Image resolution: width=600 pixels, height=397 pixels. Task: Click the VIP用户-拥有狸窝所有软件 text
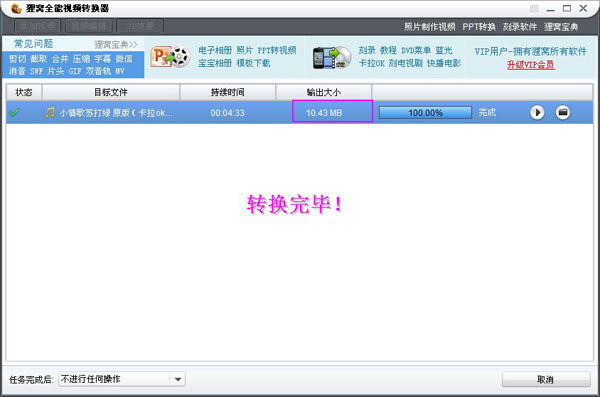530,51
